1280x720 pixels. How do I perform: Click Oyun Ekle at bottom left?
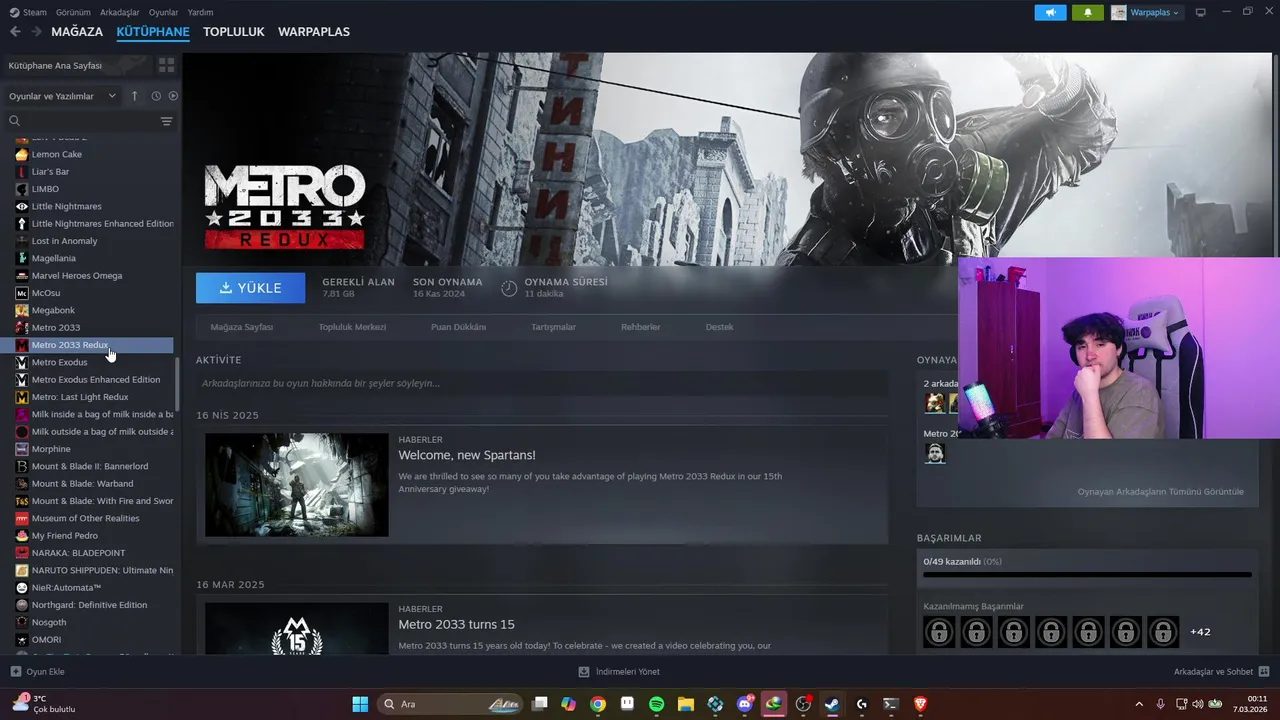point(37,672)
